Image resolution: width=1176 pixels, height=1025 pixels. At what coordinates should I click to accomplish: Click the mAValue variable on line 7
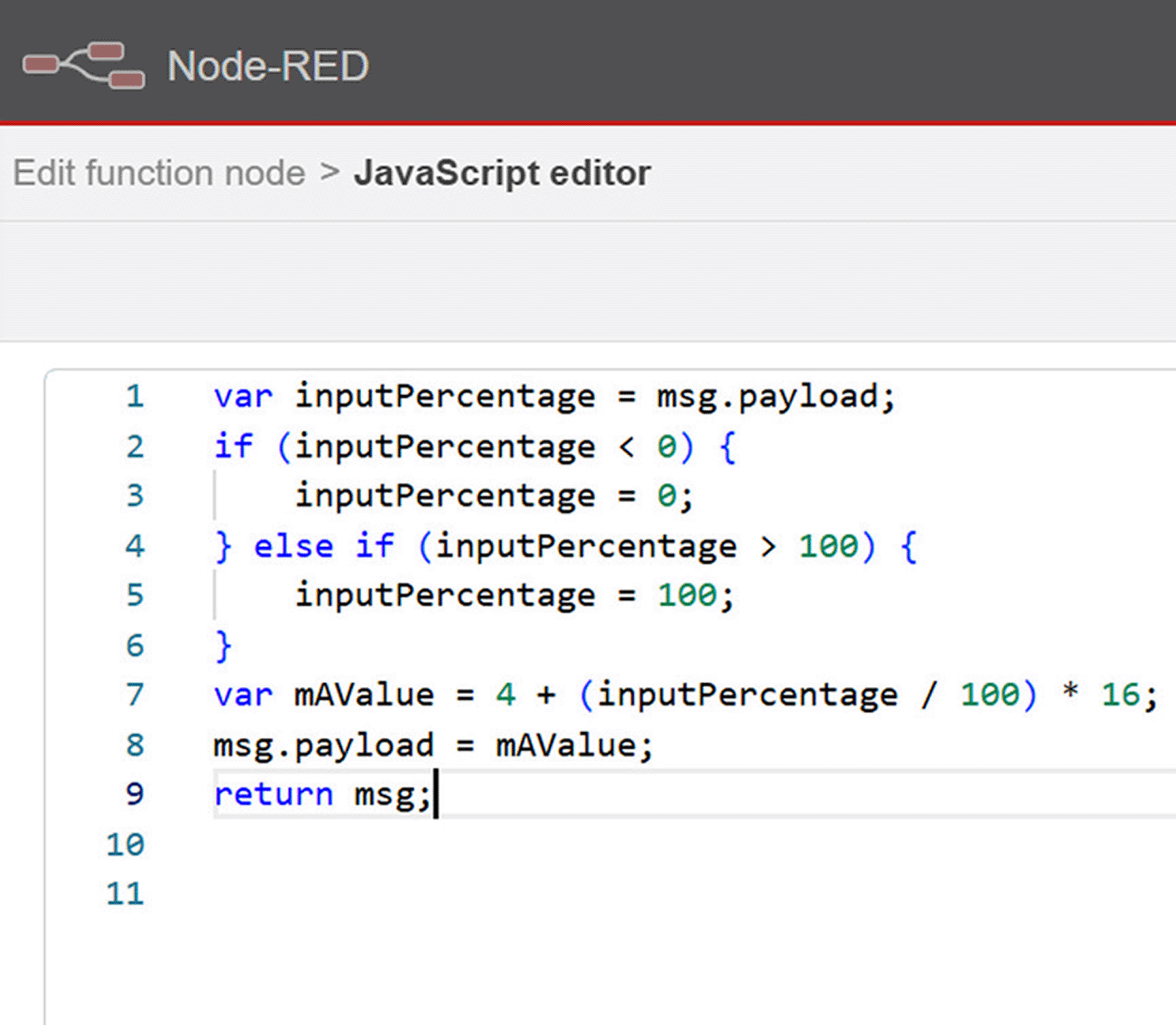tap(364, 695)
